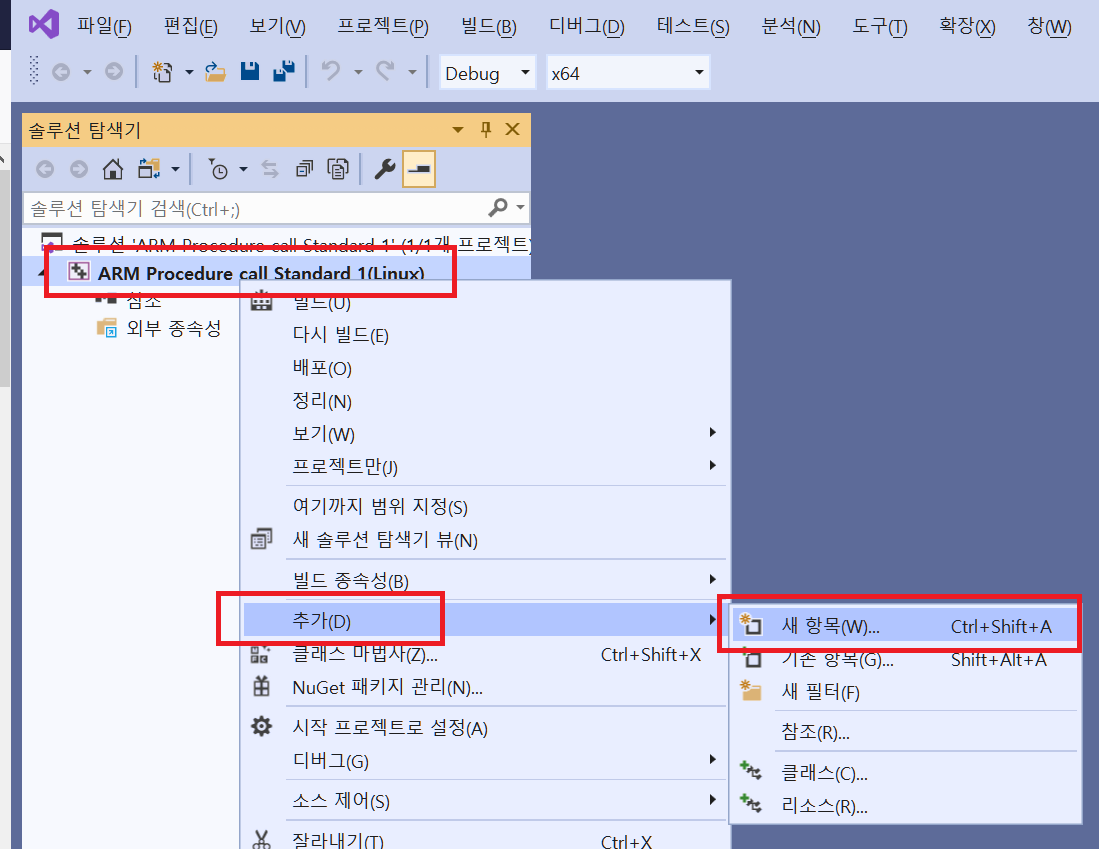Click the save file disk icon
This screenshot has width=1099, height=849.
point(250,72)
